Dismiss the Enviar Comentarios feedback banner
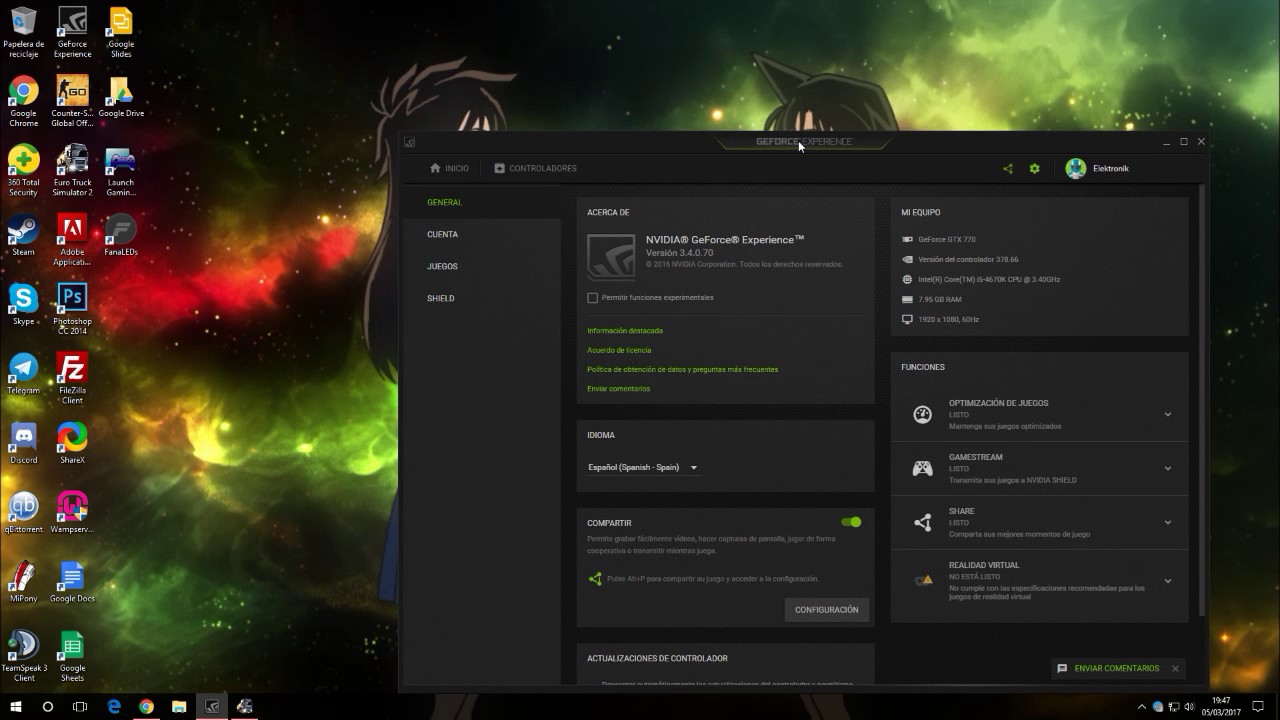This screenshot has width=1280, height=720. [x=1175, y=668]
